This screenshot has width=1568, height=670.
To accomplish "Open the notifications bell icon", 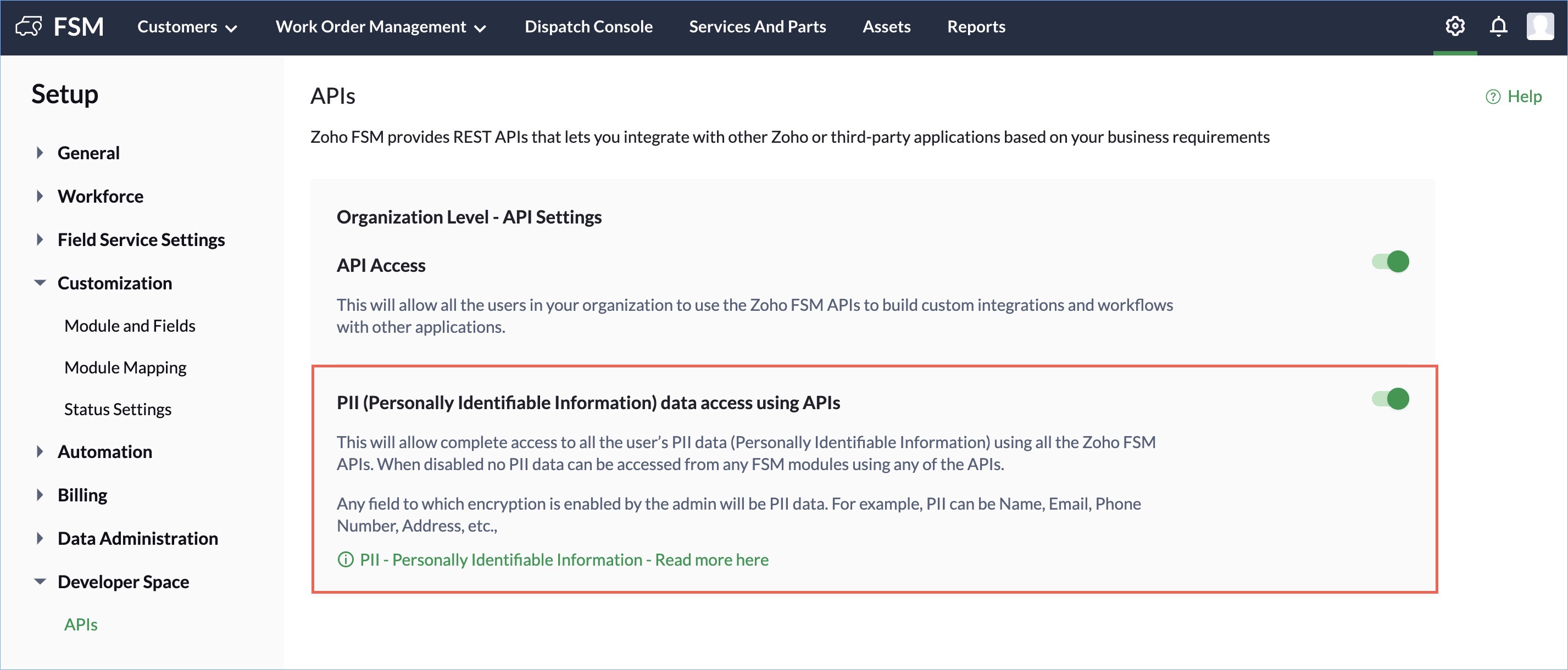I will tap(1498, 26).
